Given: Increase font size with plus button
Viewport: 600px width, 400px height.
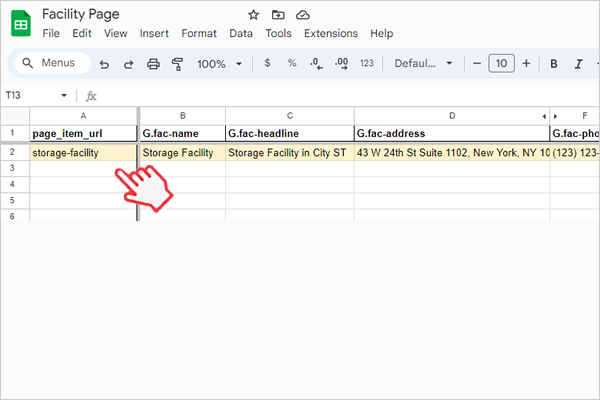Looking at the screenshot, I should [526, 64].
